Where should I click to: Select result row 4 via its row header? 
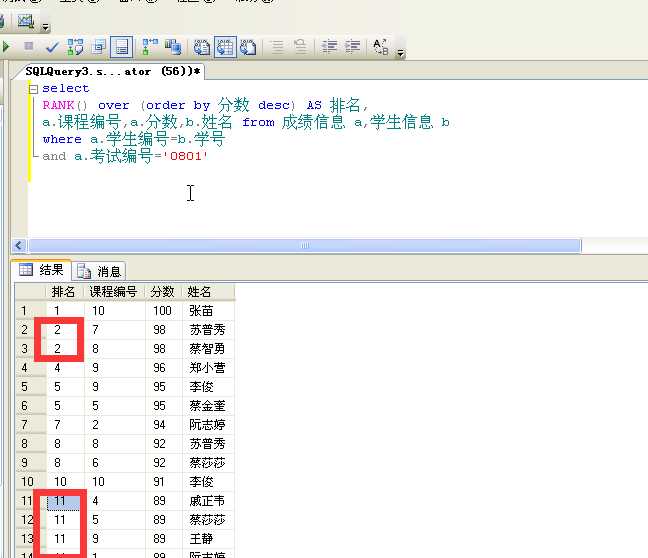(31, 367)
